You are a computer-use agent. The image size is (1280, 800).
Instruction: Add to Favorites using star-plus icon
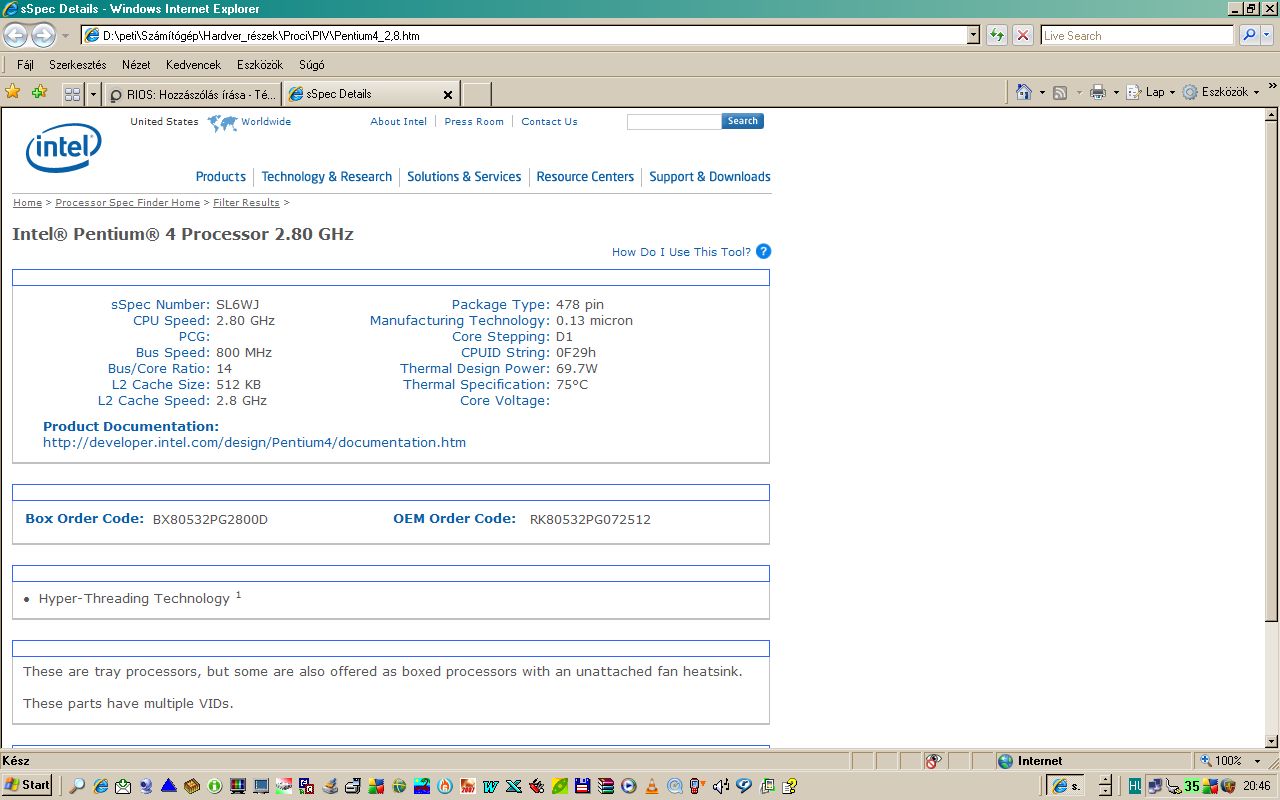tap(39, 93)
